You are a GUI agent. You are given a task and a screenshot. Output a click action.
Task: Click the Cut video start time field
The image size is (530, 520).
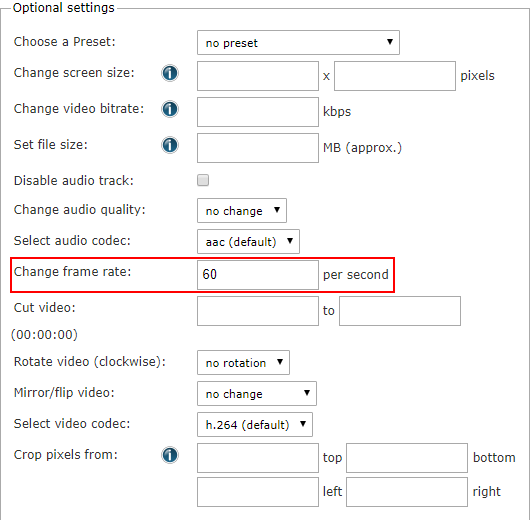click(x=258, y=311)
